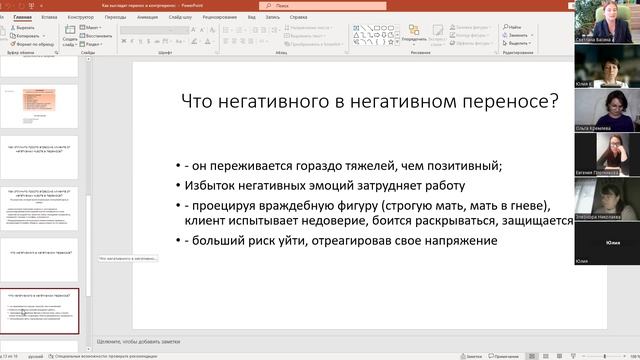
Task: Select the triangle shape in gallery
Action: [356, 35]
